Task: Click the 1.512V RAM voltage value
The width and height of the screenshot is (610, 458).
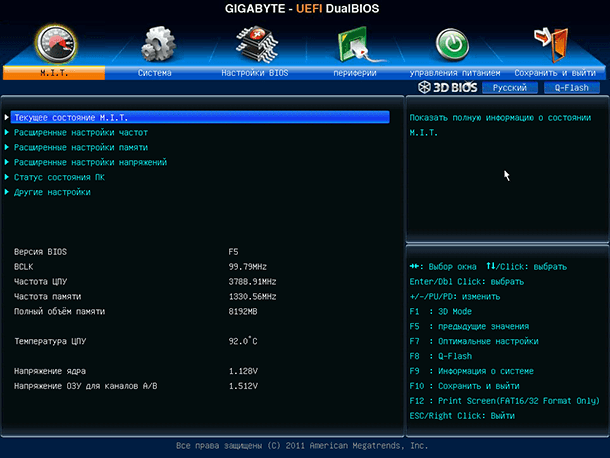Action: click(243, 386)
